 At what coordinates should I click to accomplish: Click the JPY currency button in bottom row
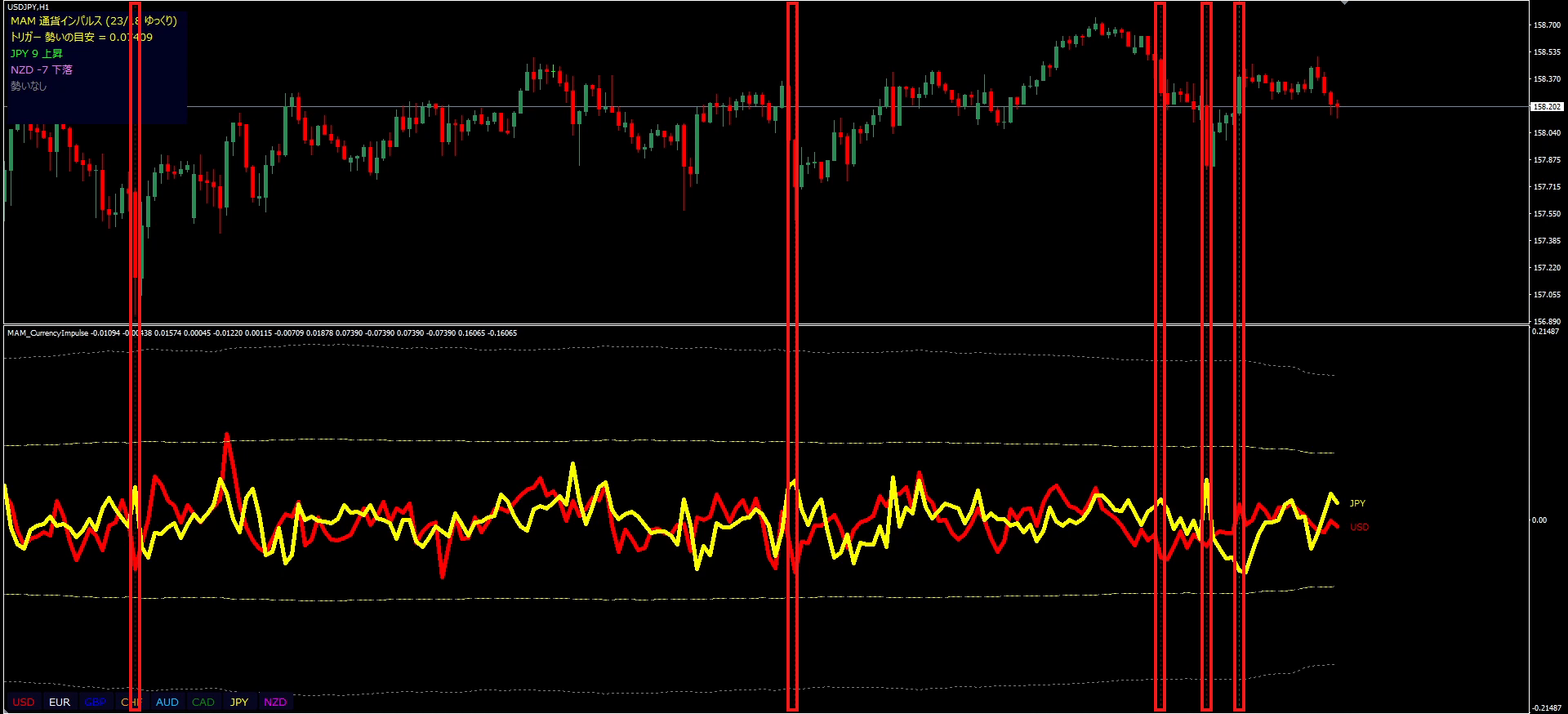click(x=239, y=702)
